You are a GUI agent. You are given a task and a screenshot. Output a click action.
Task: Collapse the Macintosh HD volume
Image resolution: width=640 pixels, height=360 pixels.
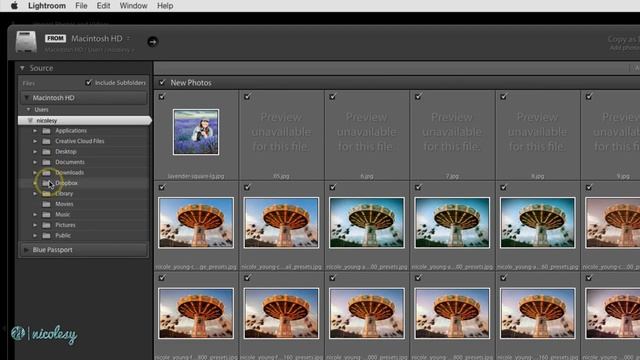tap(27, 98)
